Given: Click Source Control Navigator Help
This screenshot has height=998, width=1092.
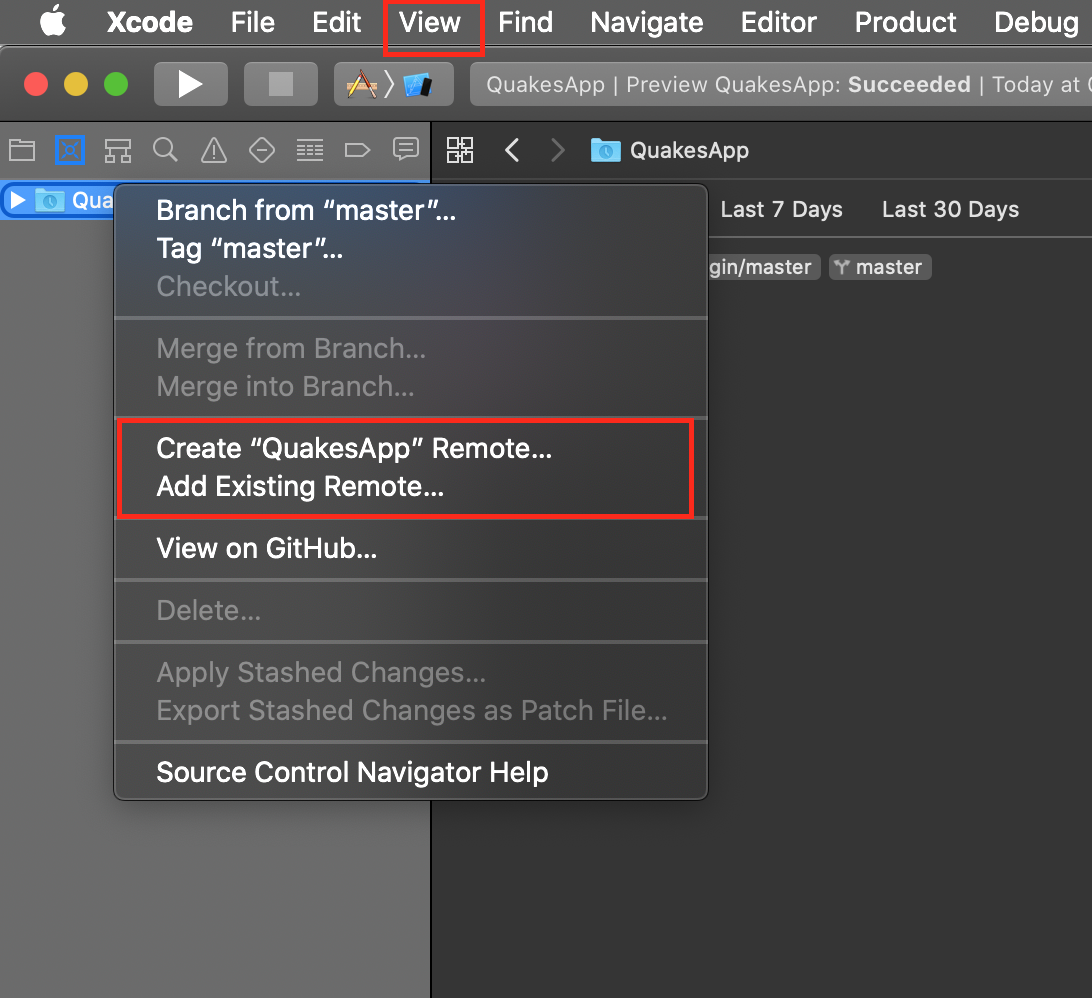Looking at the screenshot, I should point(352,771).
